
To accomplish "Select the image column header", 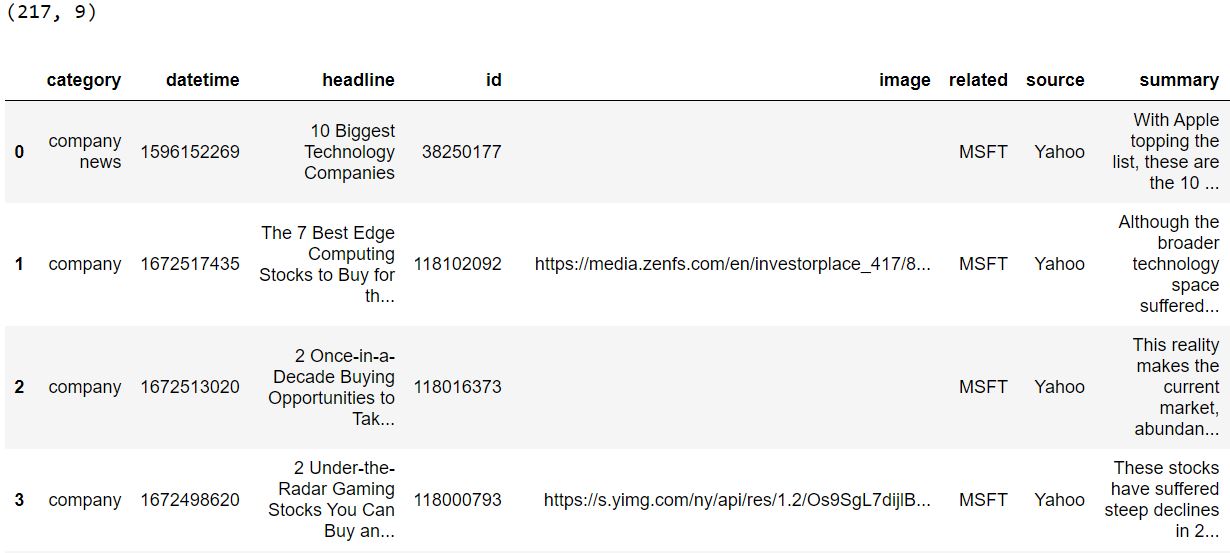I will (x=905, y=80).
